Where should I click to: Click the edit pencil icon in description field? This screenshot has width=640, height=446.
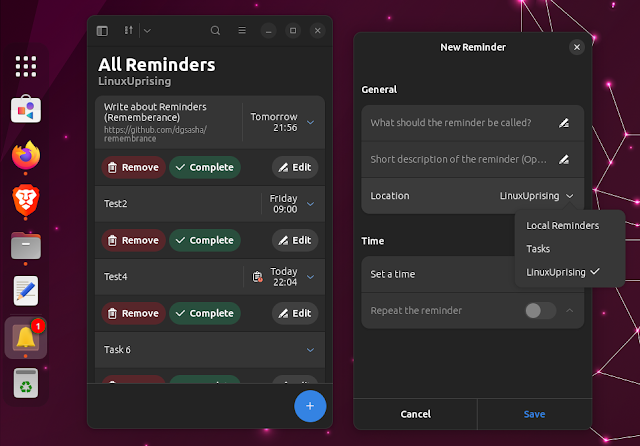pos(564,160)
